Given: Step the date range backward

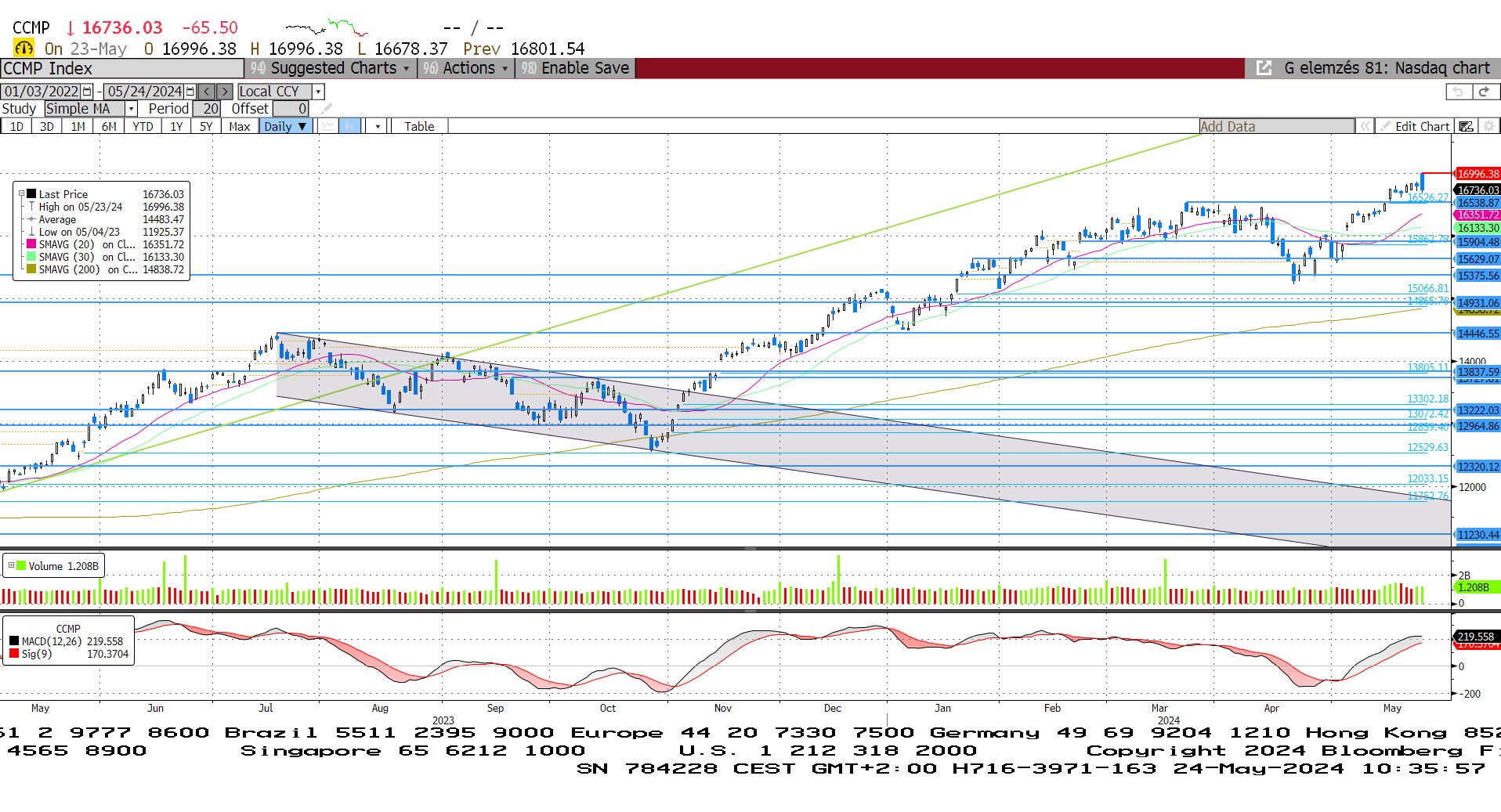Looking at the screenshot, I should (x=207, y=92).
